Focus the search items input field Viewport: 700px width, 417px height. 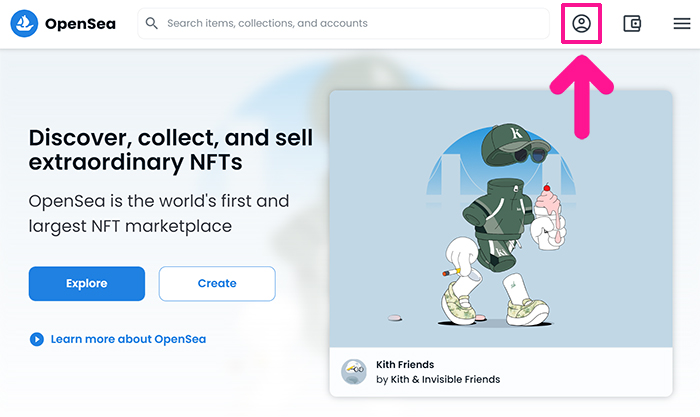pos(343,23)
